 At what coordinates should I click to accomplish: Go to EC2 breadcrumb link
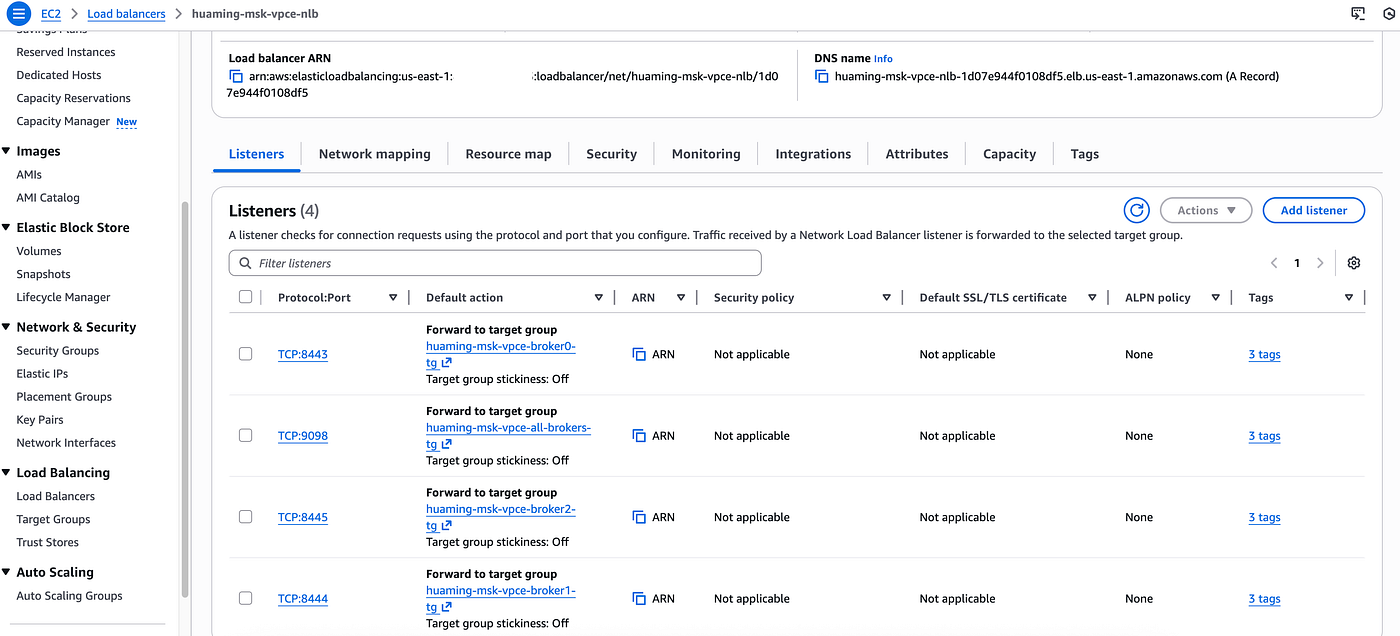click(51, 14)
